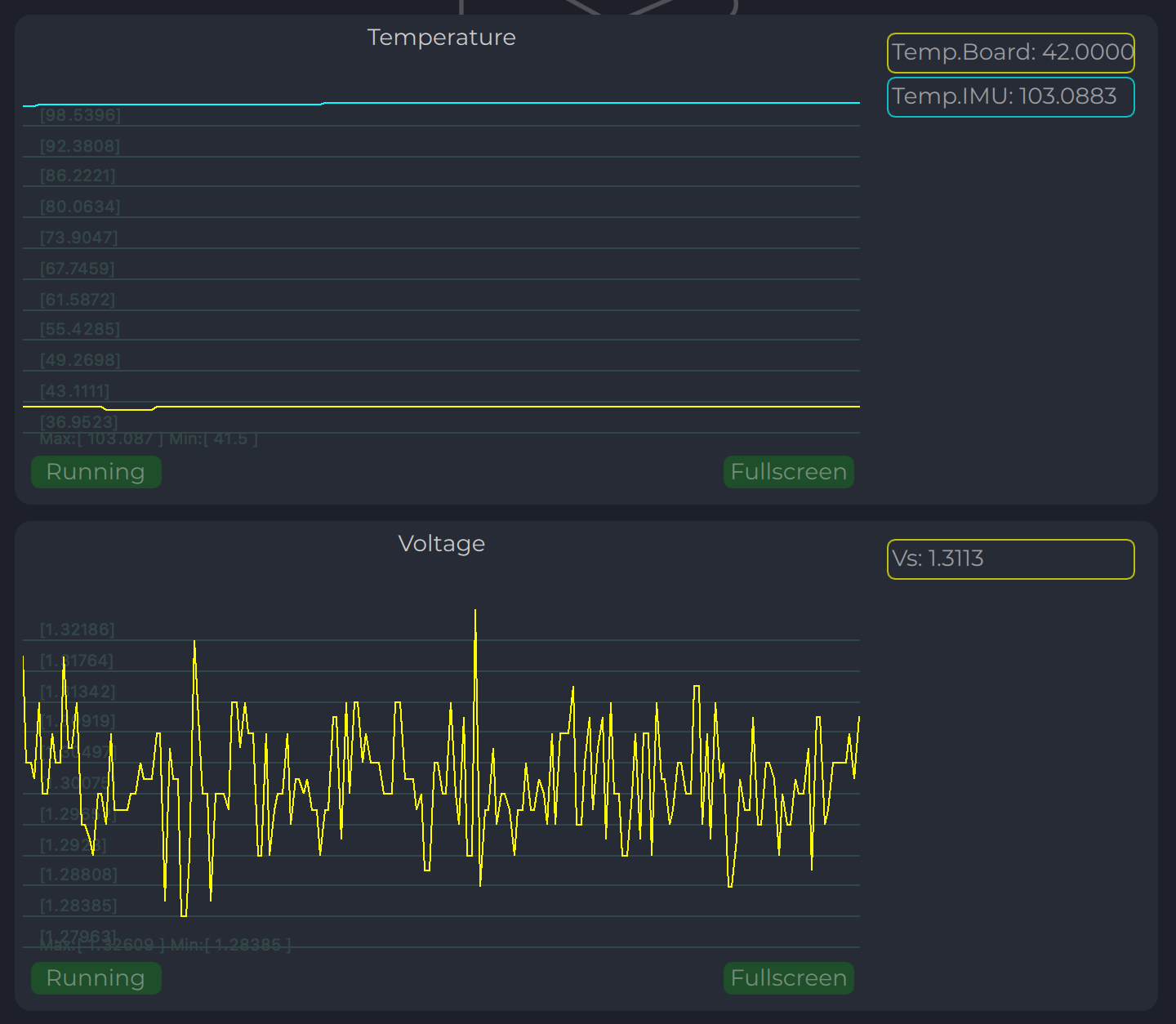Click the [61.5872] axis label
The image size is (1176, 1024).
pyautogui.click(x=78, y=300)
